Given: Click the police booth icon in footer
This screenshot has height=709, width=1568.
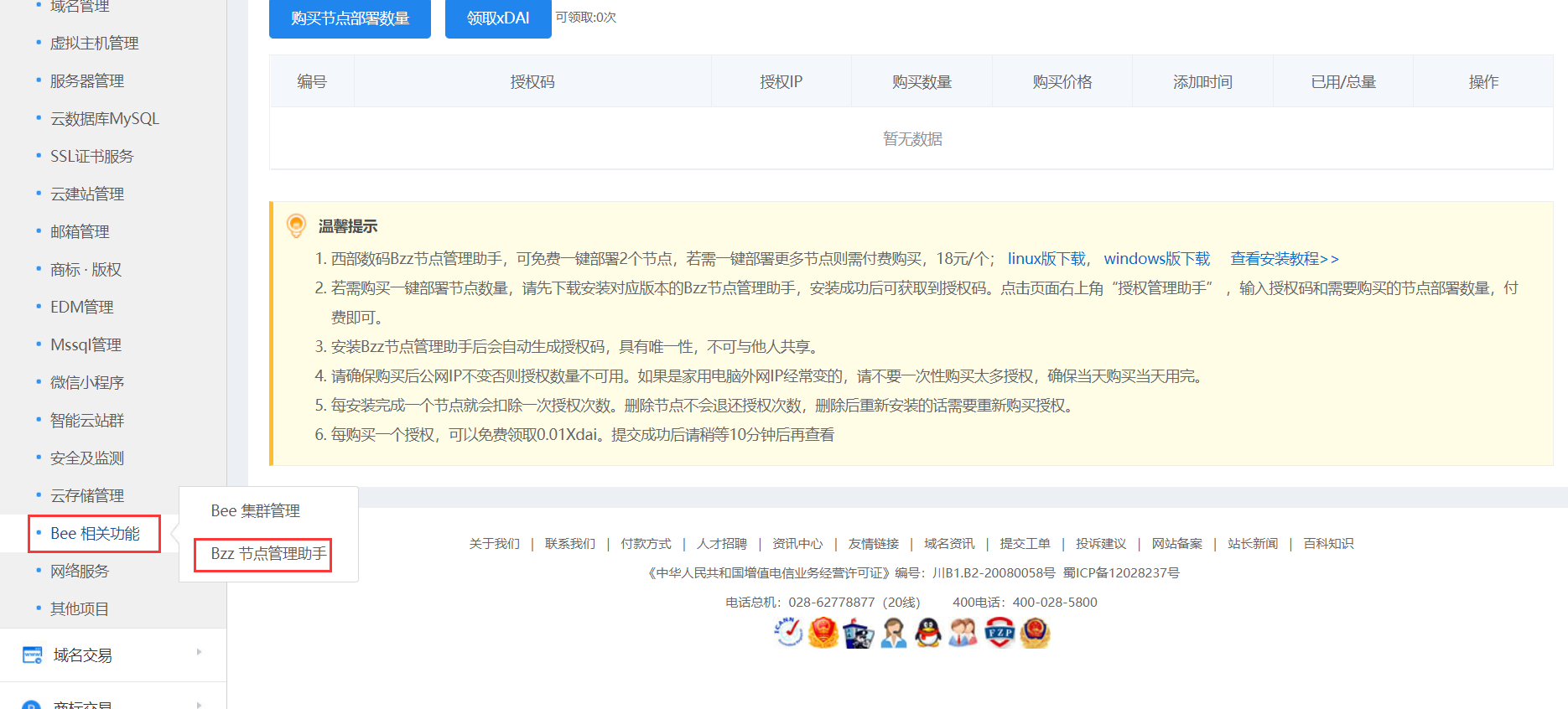Looking at the screenshot, I should point(859,634).
